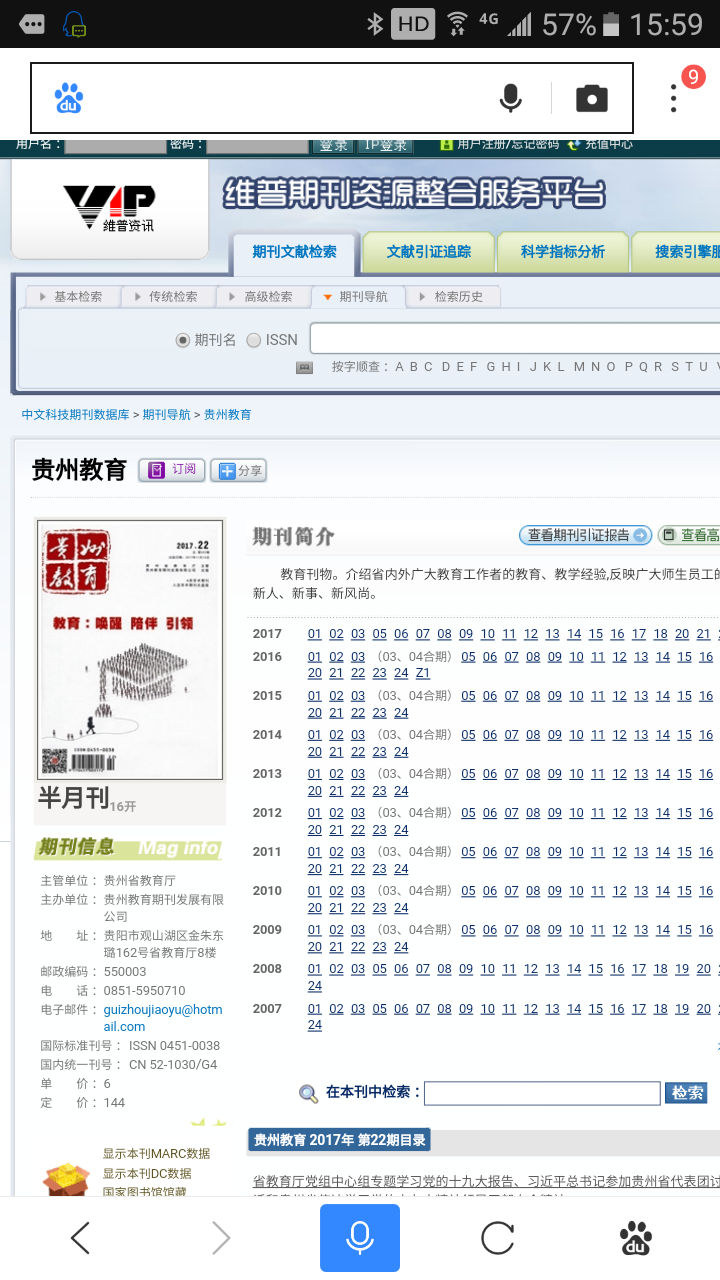The width and height of the screenshot is (720, 1280).
Task: Open 2013 issue 05
Action: coord(468,774)
